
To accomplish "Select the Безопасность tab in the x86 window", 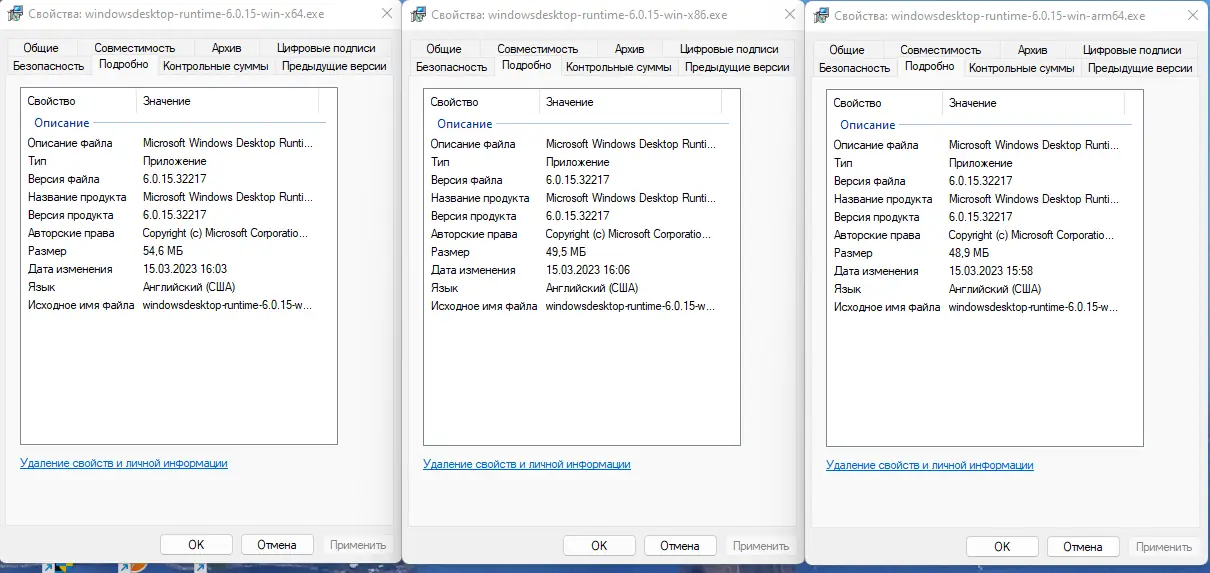I will pos(451,67).
